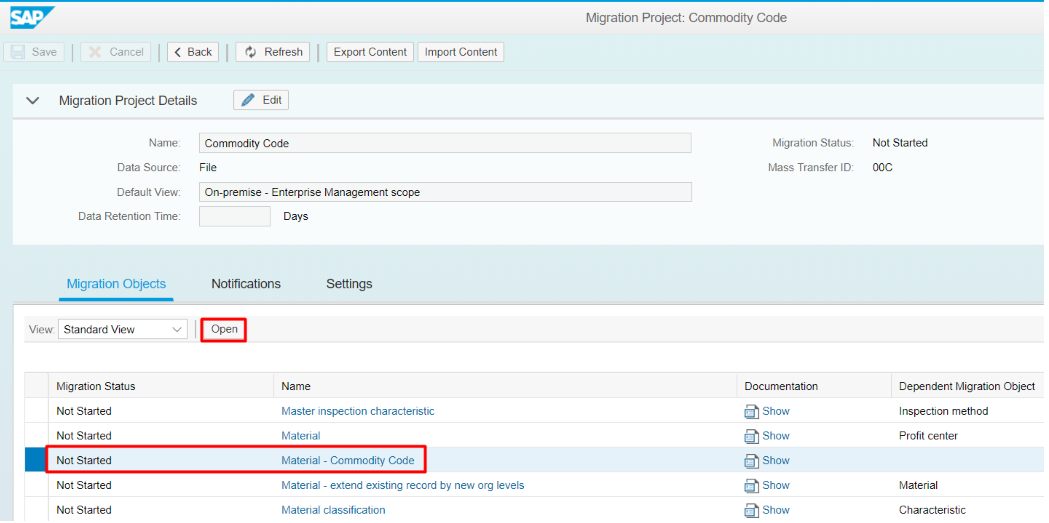This screenshot has height=523, width=1049.
Task: Click the Data Retention Time field
Action: coord(235,217)
